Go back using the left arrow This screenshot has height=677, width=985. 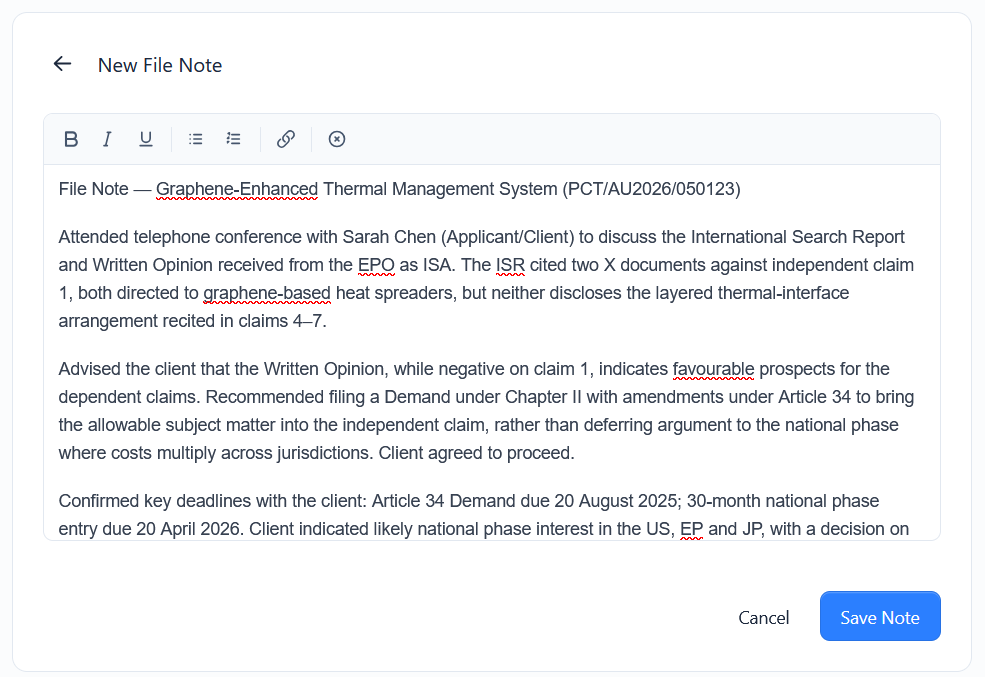62,64
